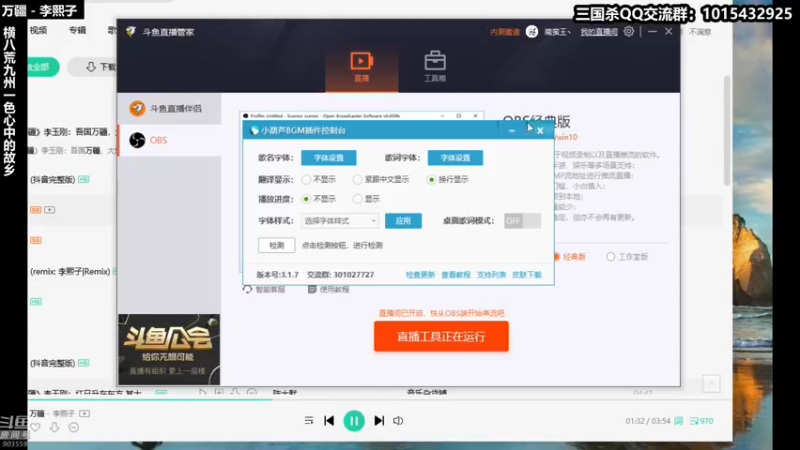The height and width of the screenshot is (450, 800).
Task: Click the 斗鱼直播伴侣 orange logo icon
Action: [137, 108]
